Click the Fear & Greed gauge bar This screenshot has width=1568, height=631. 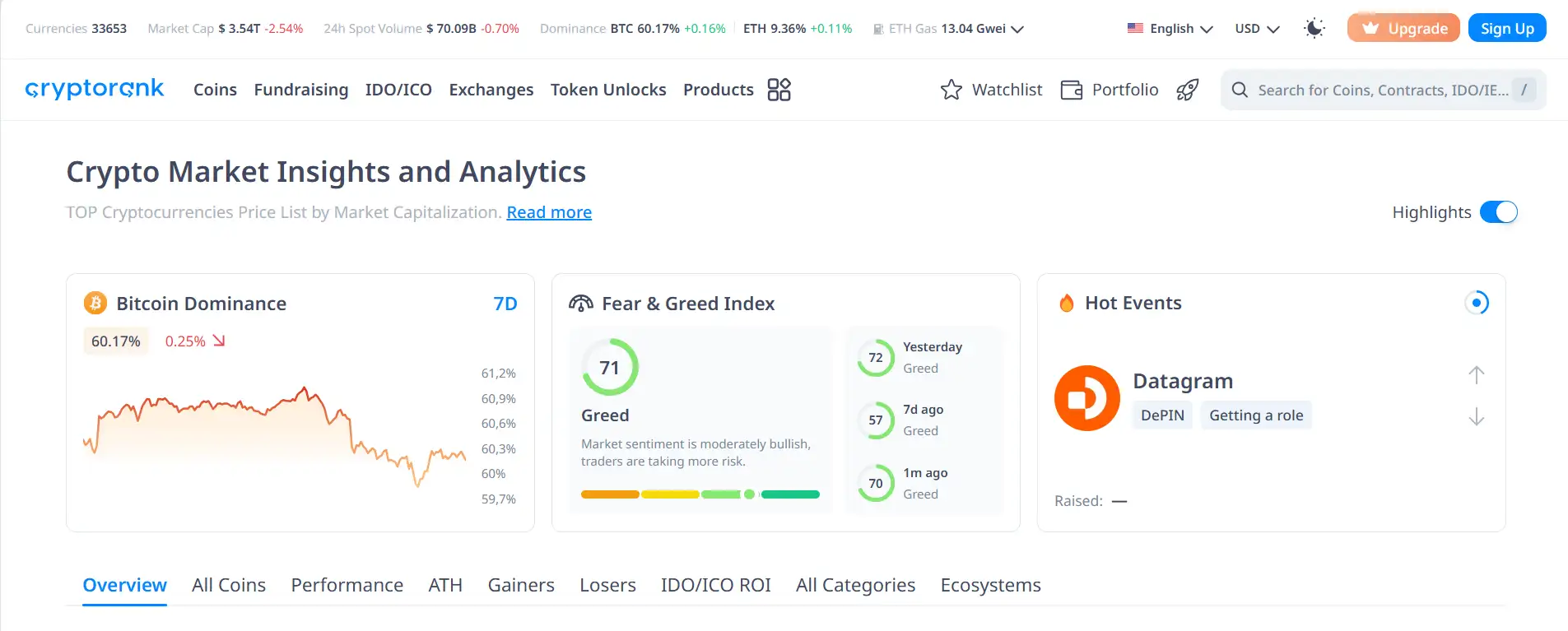[700, 494]
